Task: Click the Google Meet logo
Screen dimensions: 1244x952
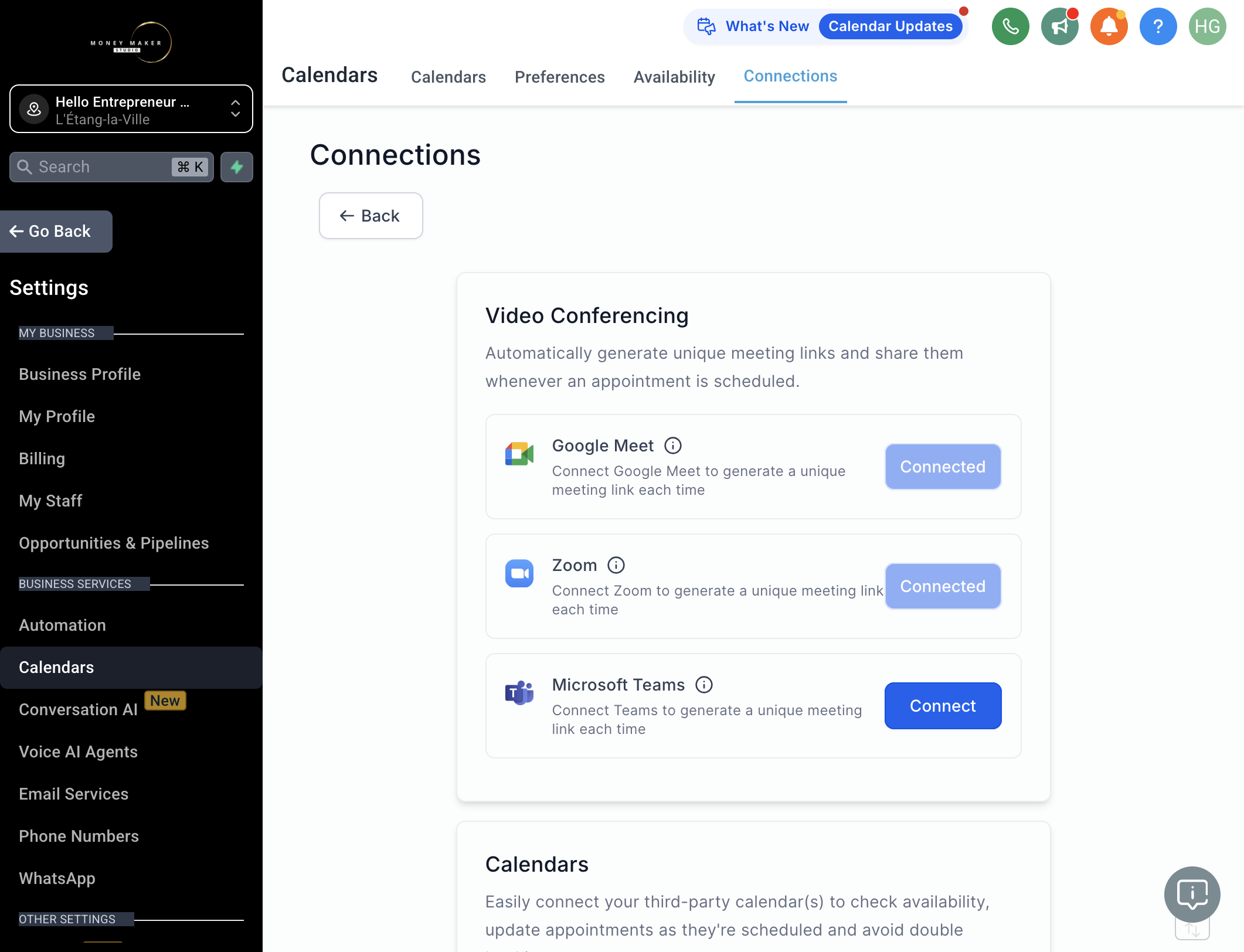Action: click(519, 454)
